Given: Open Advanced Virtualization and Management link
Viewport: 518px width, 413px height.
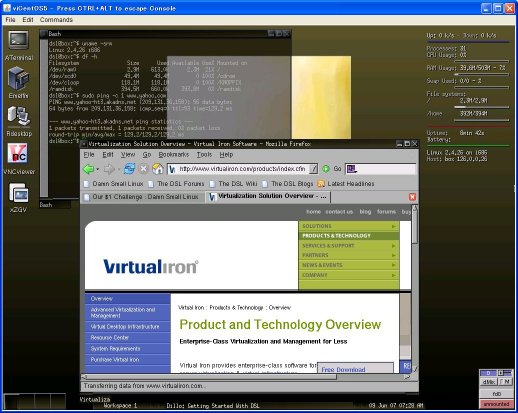Looking at the screenshot, I should 127,313.
